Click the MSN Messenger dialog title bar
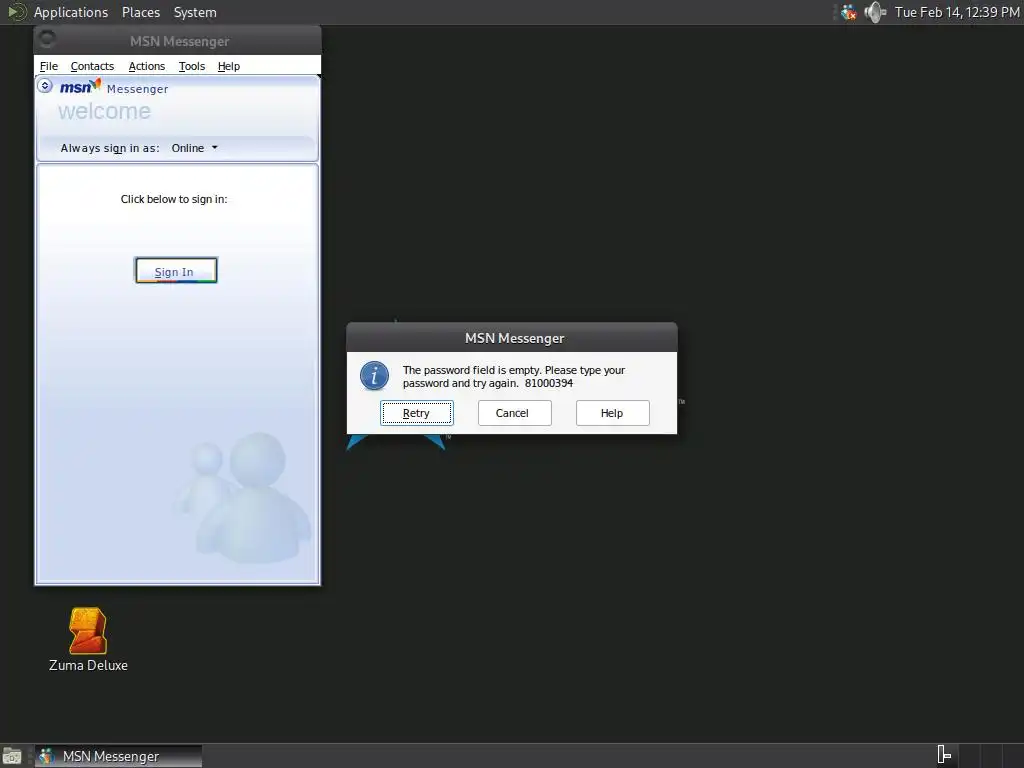Image resolution: width=1024 pixels, height=768 pixels. pyautogui.click(x=512, y=338)
